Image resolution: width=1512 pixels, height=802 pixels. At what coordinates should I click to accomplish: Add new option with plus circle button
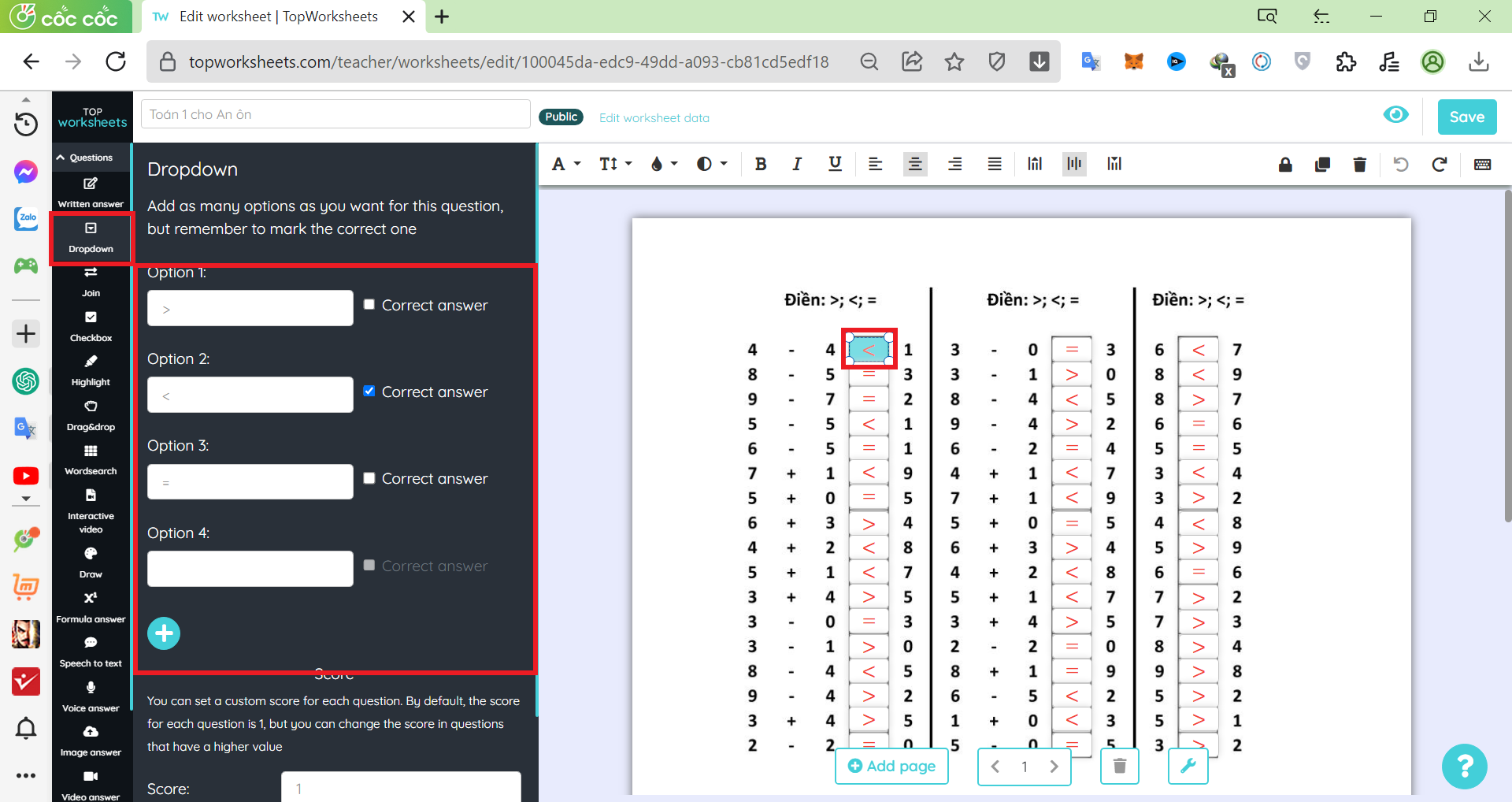click(164, 633)
